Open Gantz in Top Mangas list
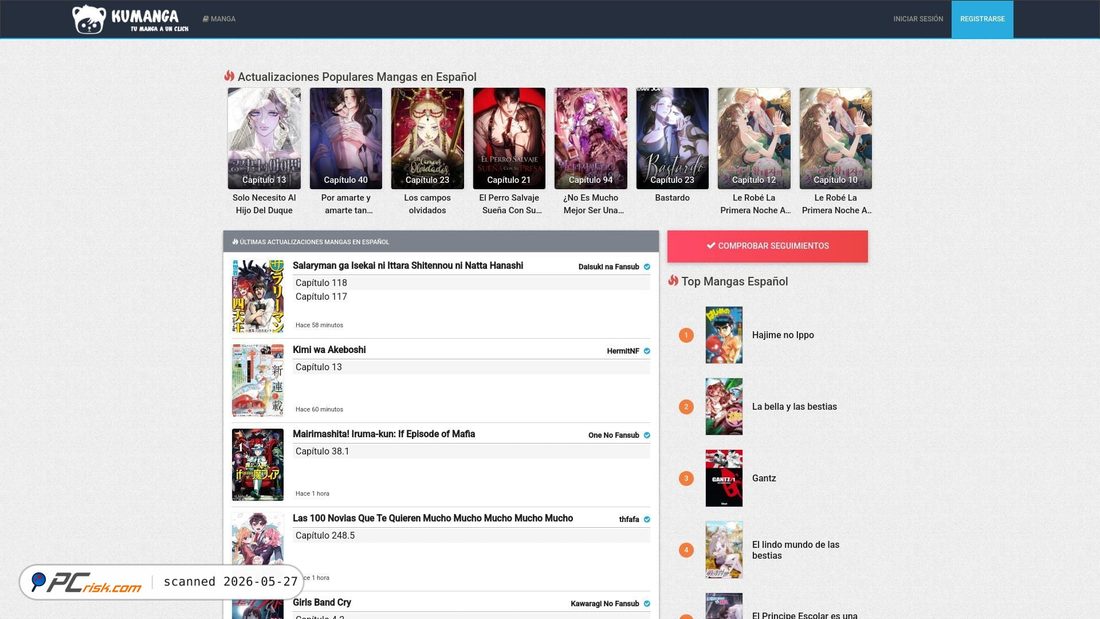The height and width of the screenshot is (619, 1100). pos(764,478)
